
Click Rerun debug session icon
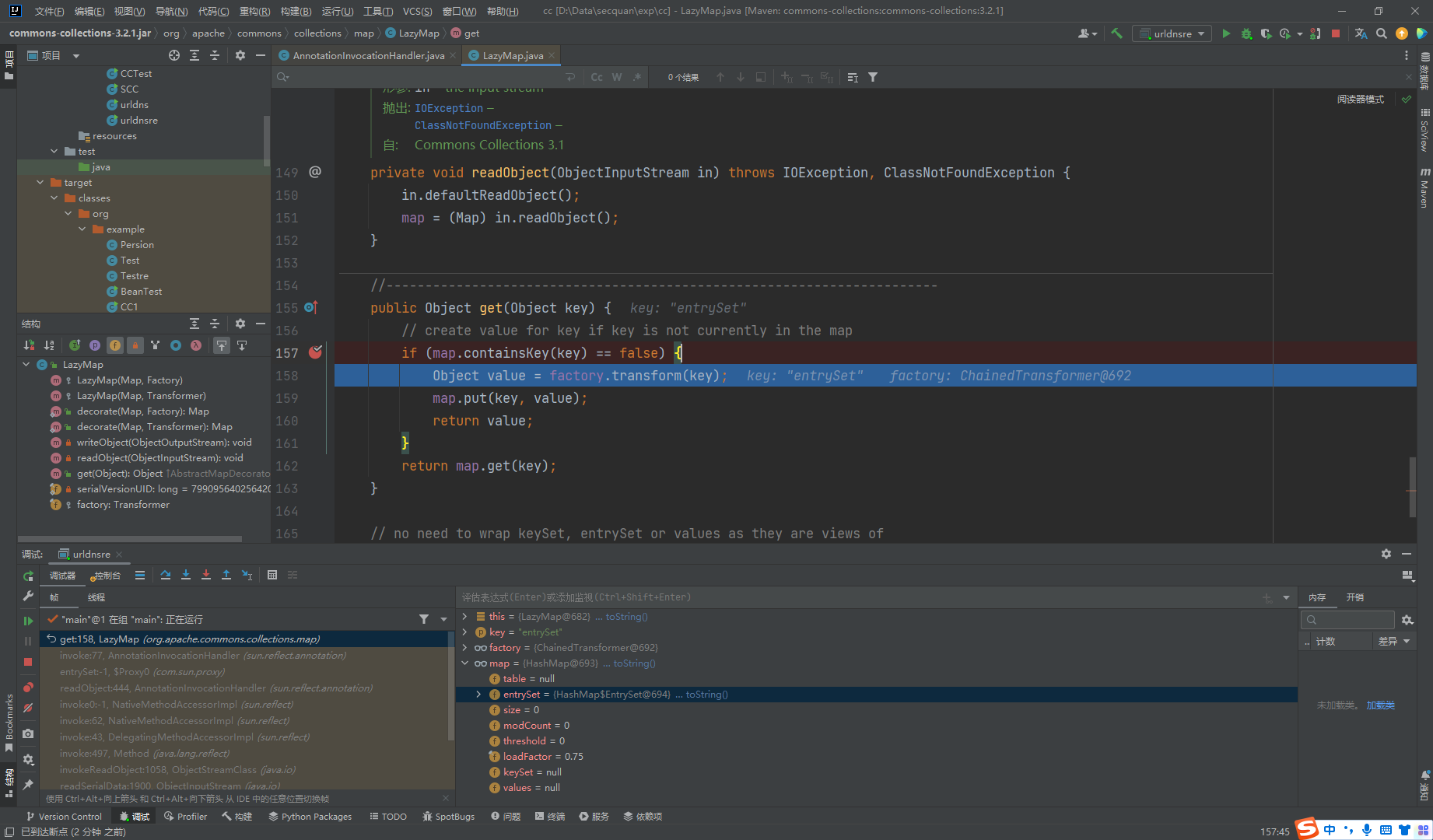click(28, 576)
